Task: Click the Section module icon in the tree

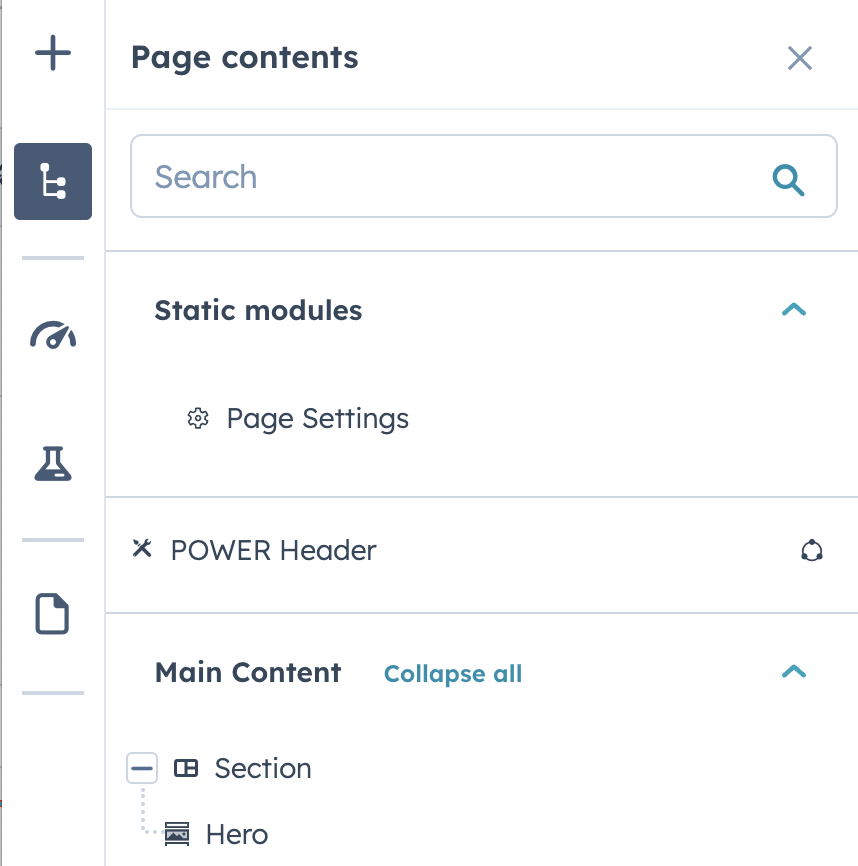Action: 184,768
